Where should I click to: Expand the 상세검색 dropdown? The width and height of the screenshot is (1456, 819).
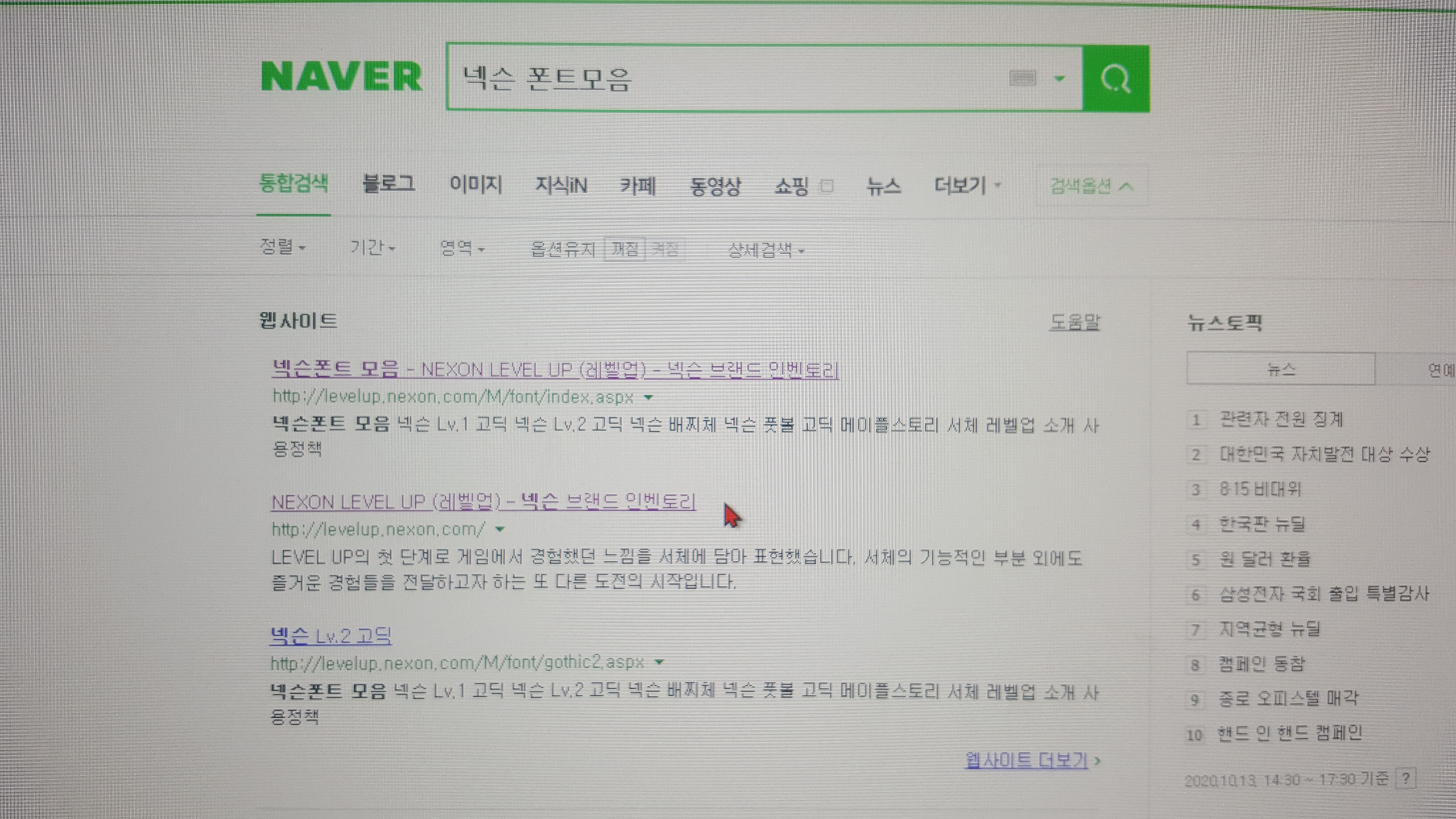[x=766, y=250]
